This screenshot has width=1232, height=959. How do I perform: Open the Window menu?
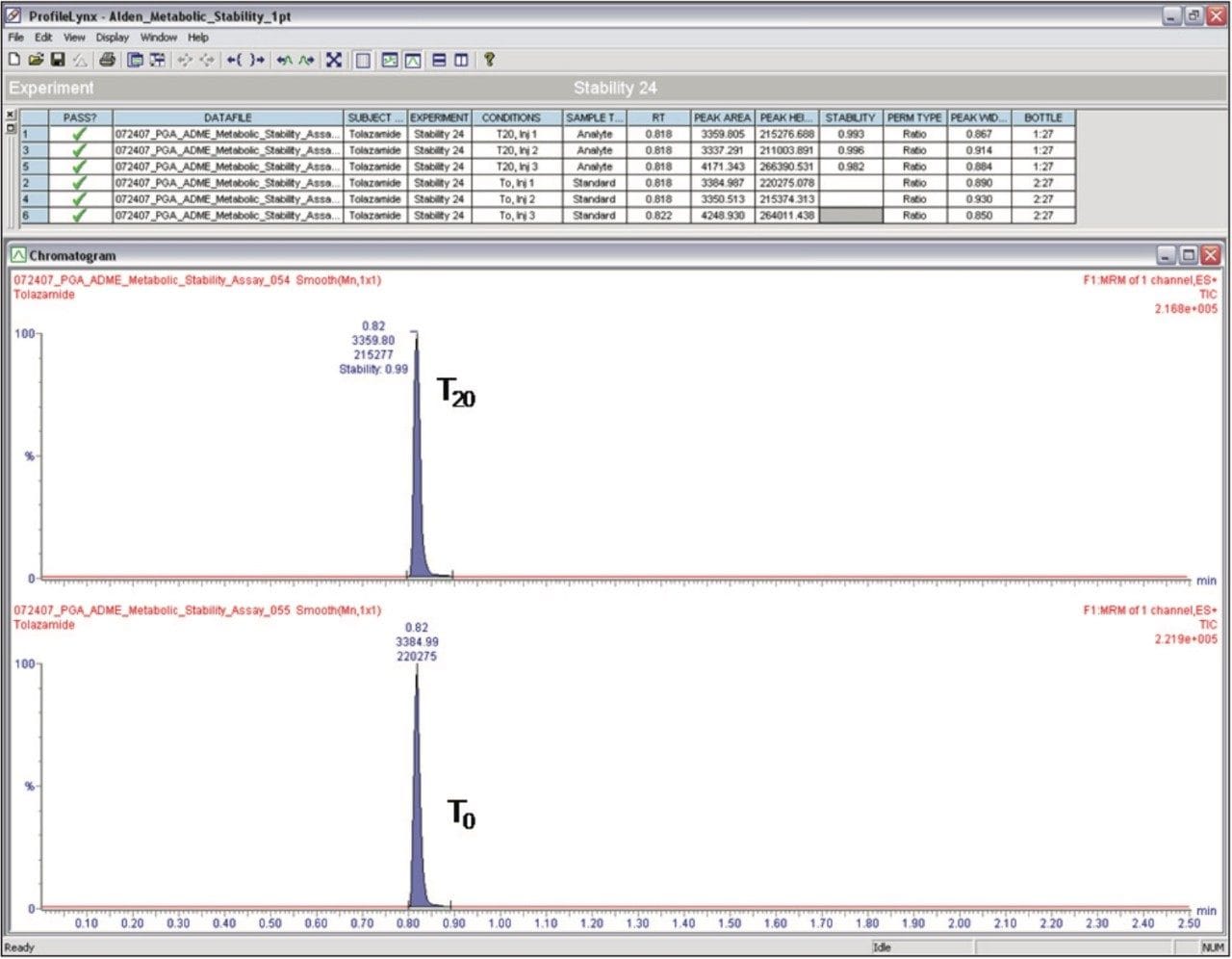[x=158, y=38]
